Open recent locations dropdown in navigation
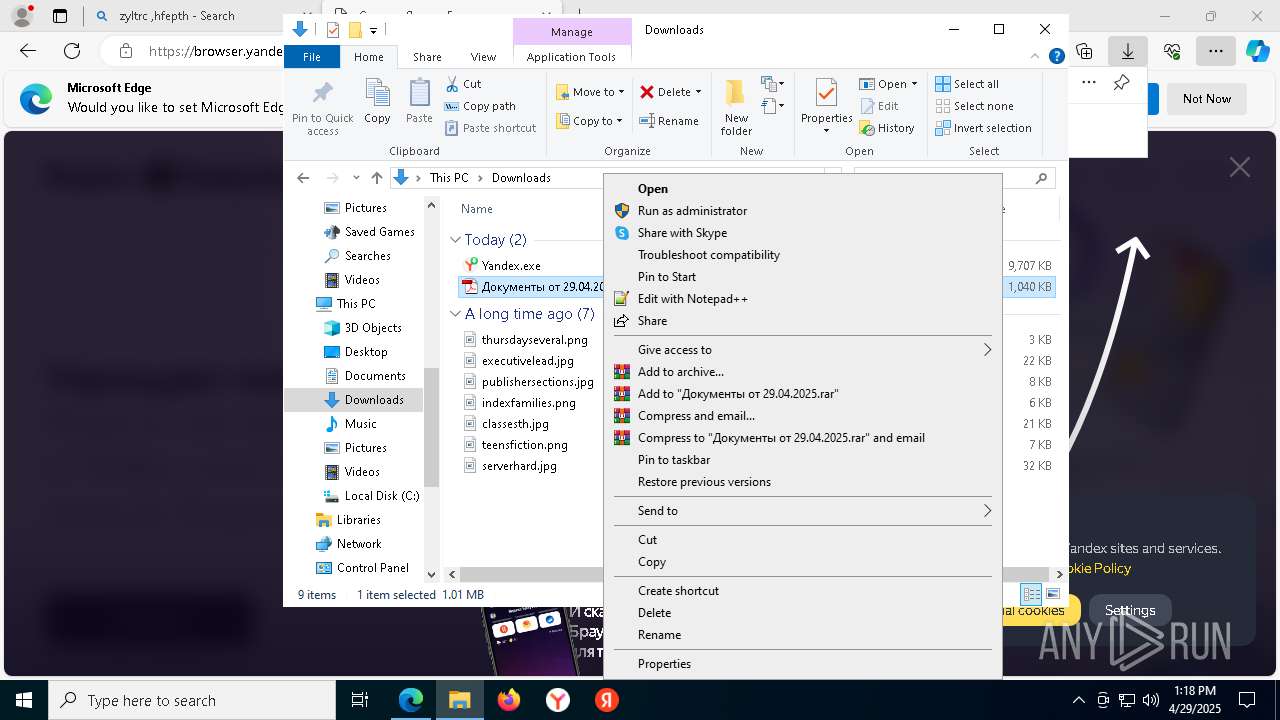 (356, 178)
